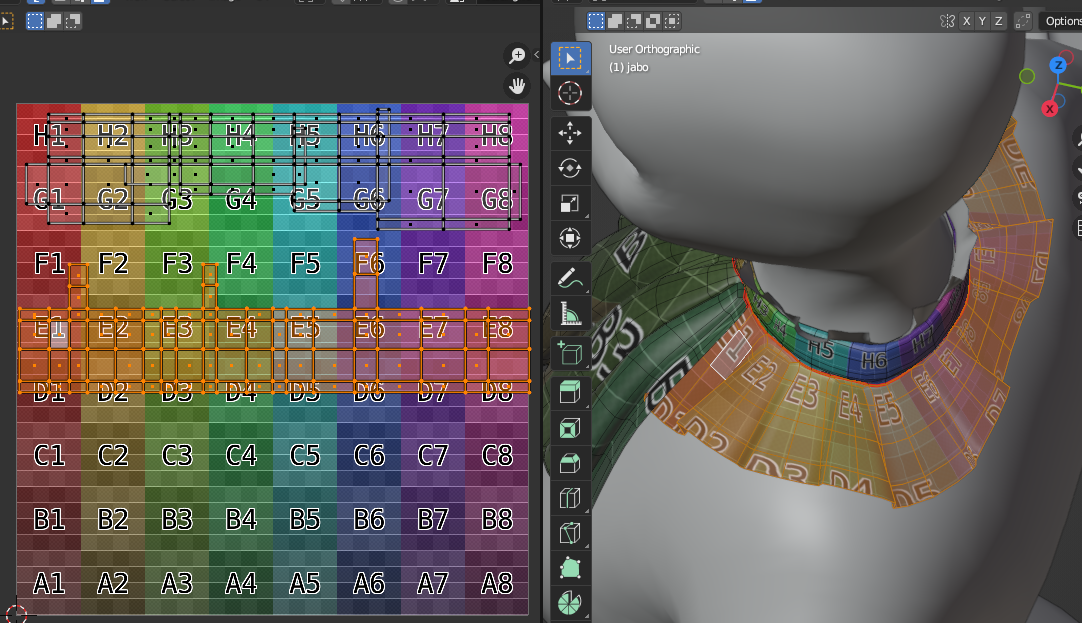Toggle Y axis mesh symmetry
The height and width of the screenshot is (623, 1082).
click(x=983, y=21)
